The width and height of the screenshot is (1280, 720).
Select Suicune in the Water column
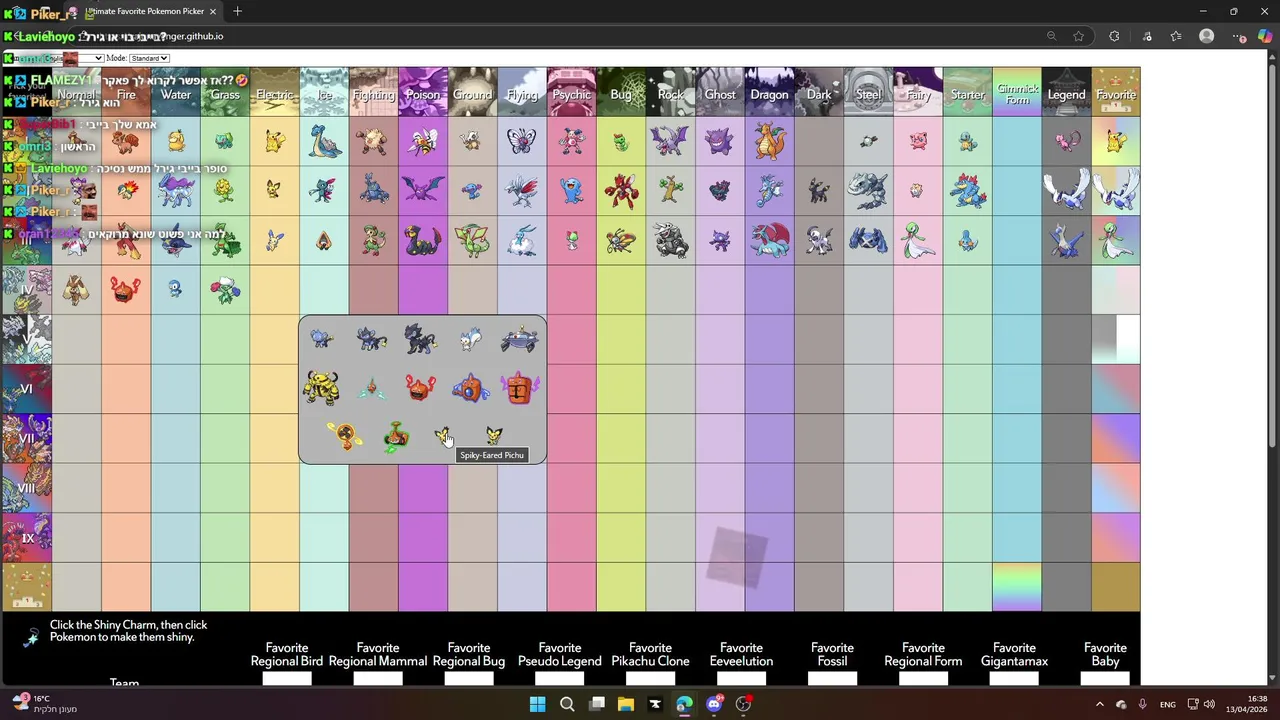click(x=176, y=190)
